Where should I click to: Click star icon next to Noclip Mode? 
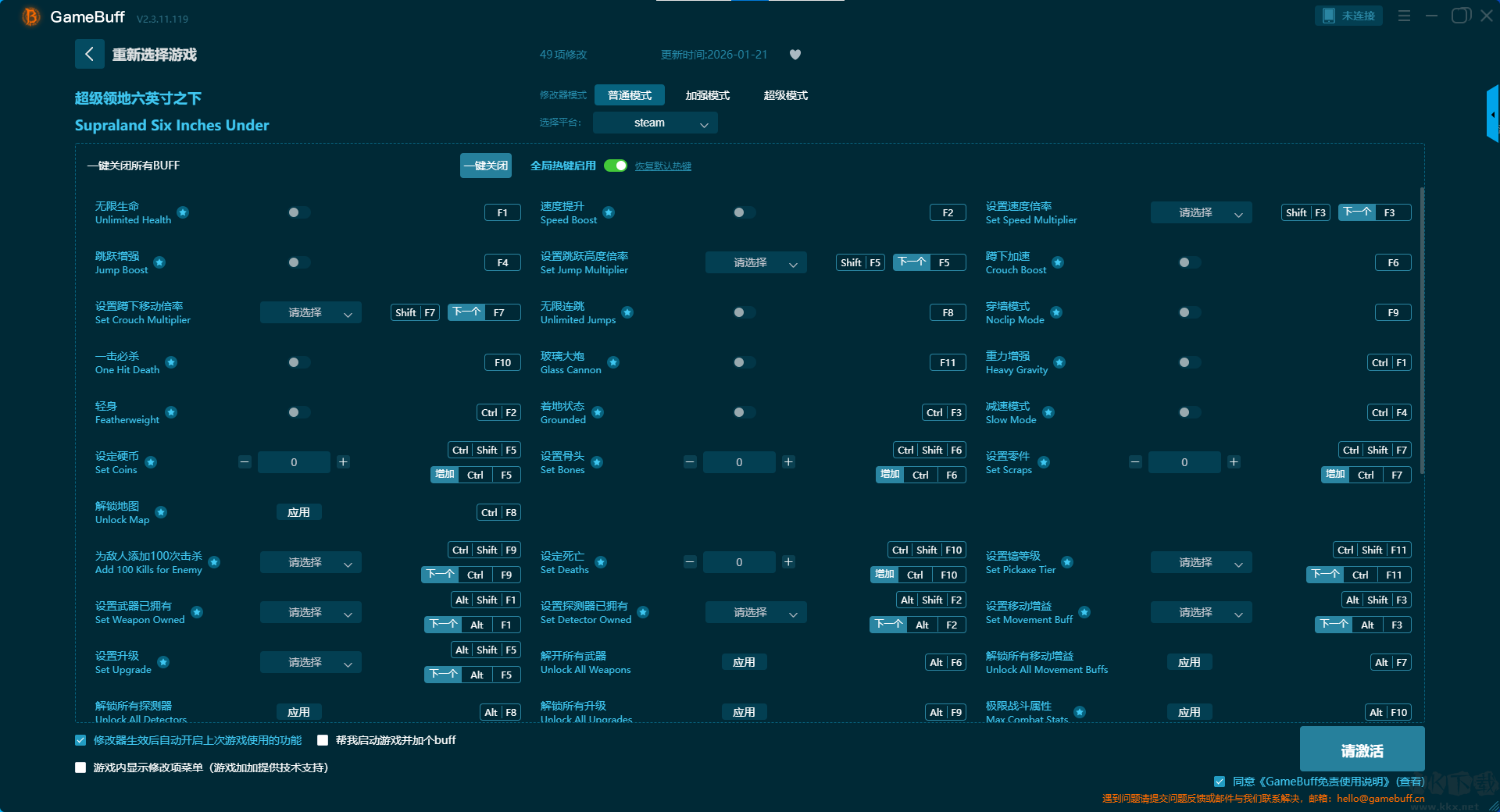click(x=1056, y=312)
